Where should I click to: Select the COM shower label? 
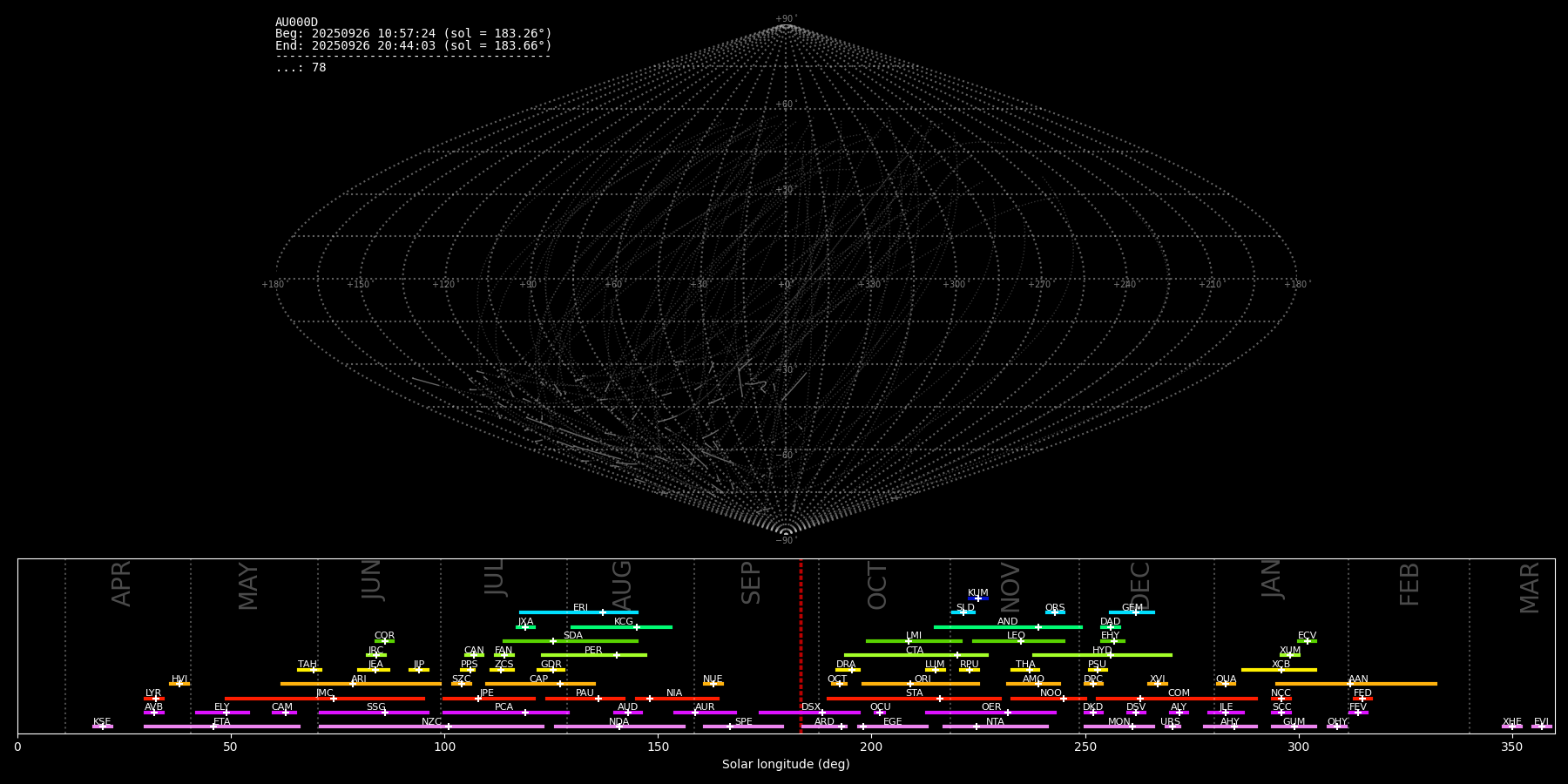pyautogui.click(x=1179, y=693)
